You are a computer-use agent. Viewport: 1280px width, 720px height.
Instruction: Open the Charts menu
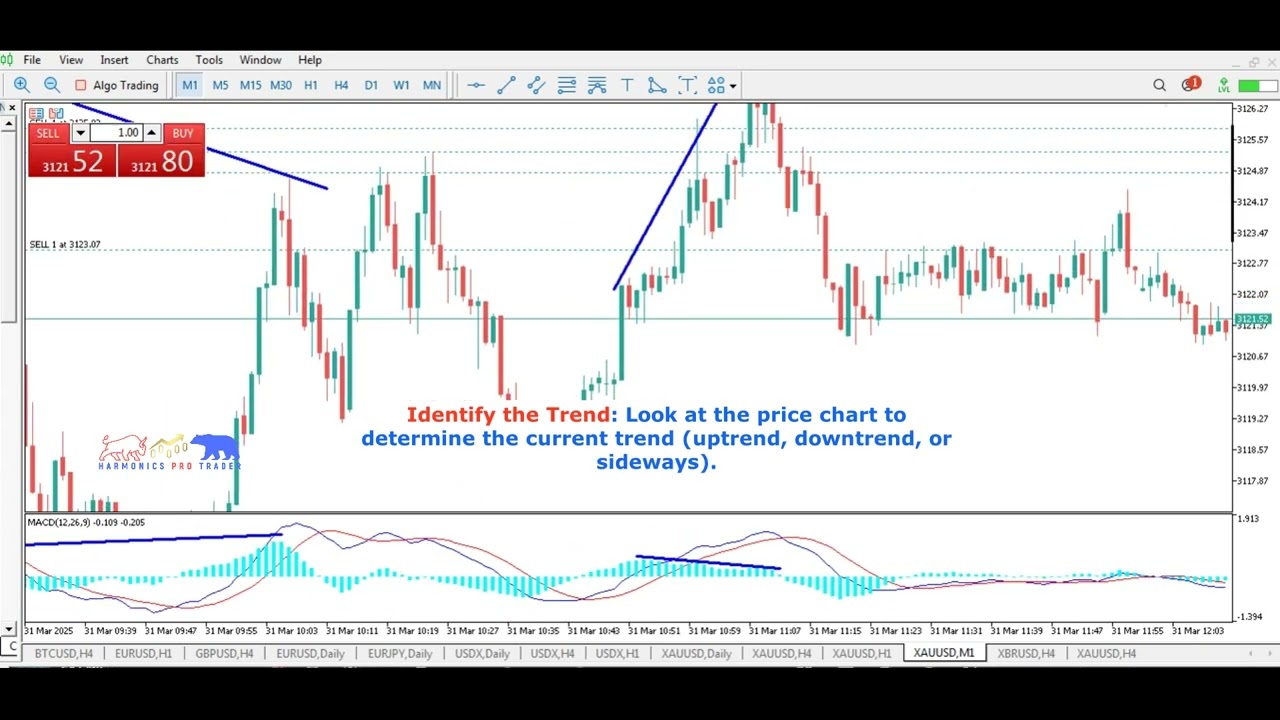click(x=162, y=60)
